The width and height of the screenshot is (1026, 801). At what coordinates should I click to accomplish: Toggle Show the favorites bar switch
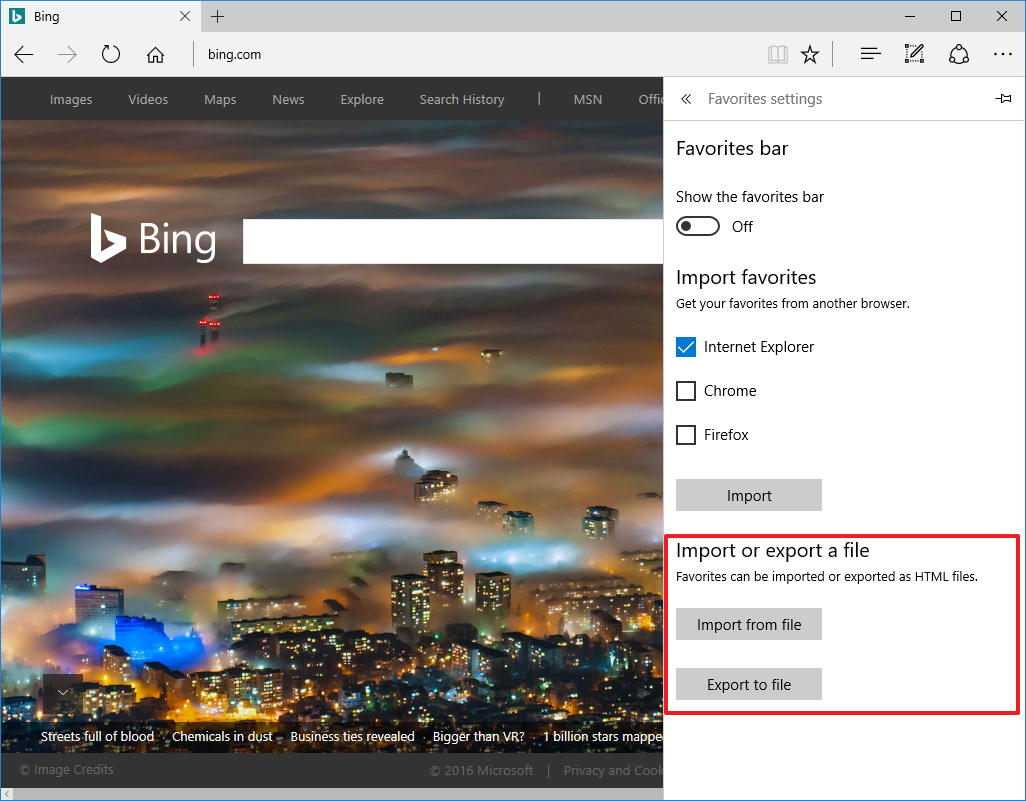click(x=698, y=226)
